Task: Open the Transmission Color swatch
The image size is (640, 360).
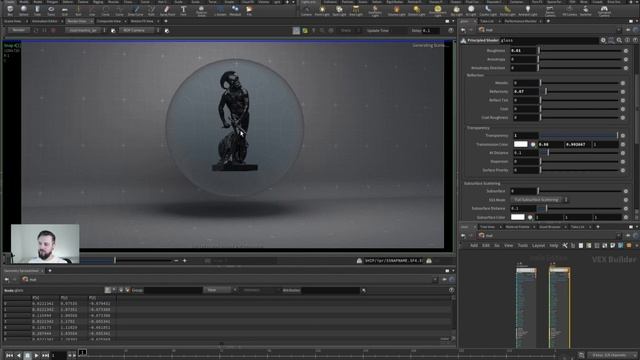Action: pos(520,144)
